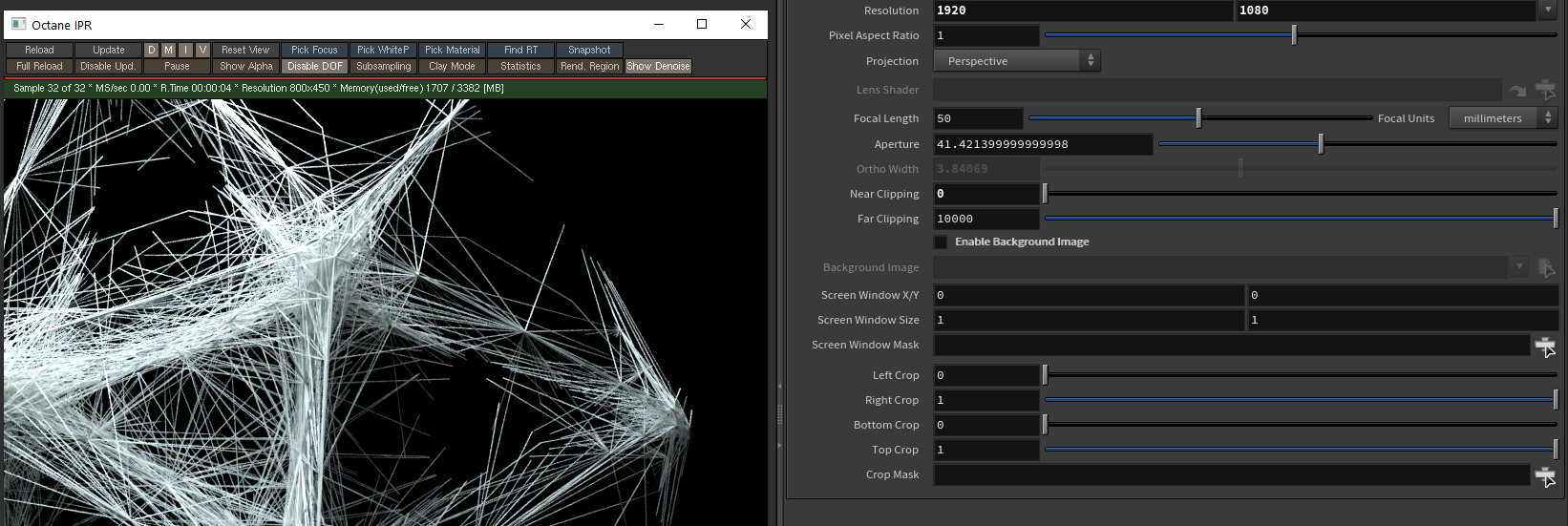Close the Octane IPR window
This screenshot has width=1568, height=526.
746,24
